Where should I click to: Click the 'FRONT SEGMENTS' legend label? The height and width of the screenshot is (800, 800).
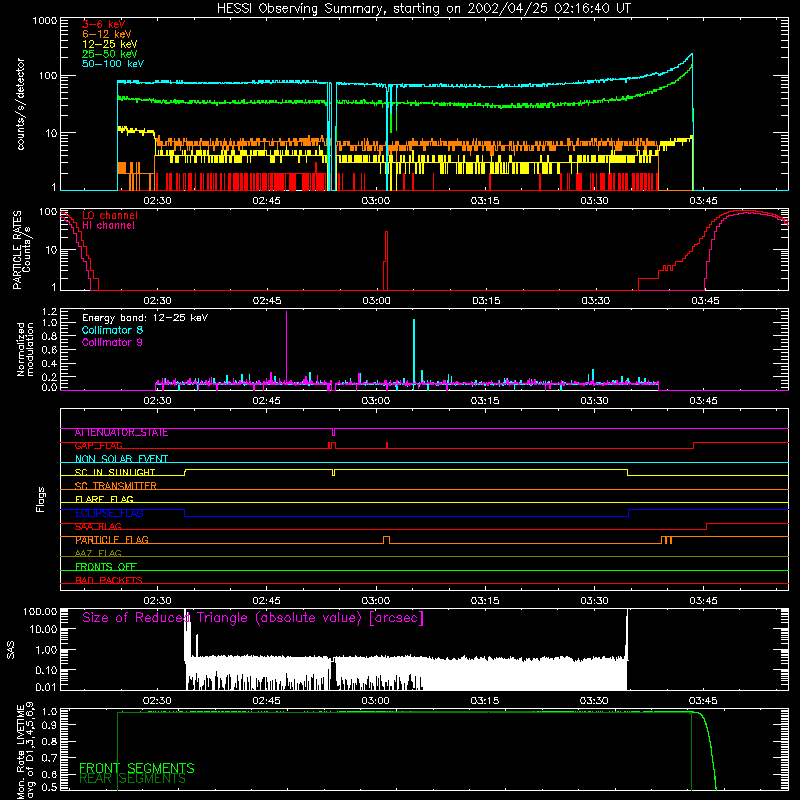click(137, 768)
